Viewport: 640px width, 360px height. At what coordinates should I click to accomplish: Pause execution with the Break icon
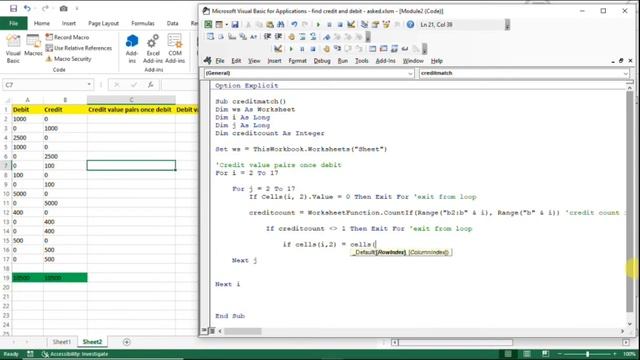pos(329,24)
